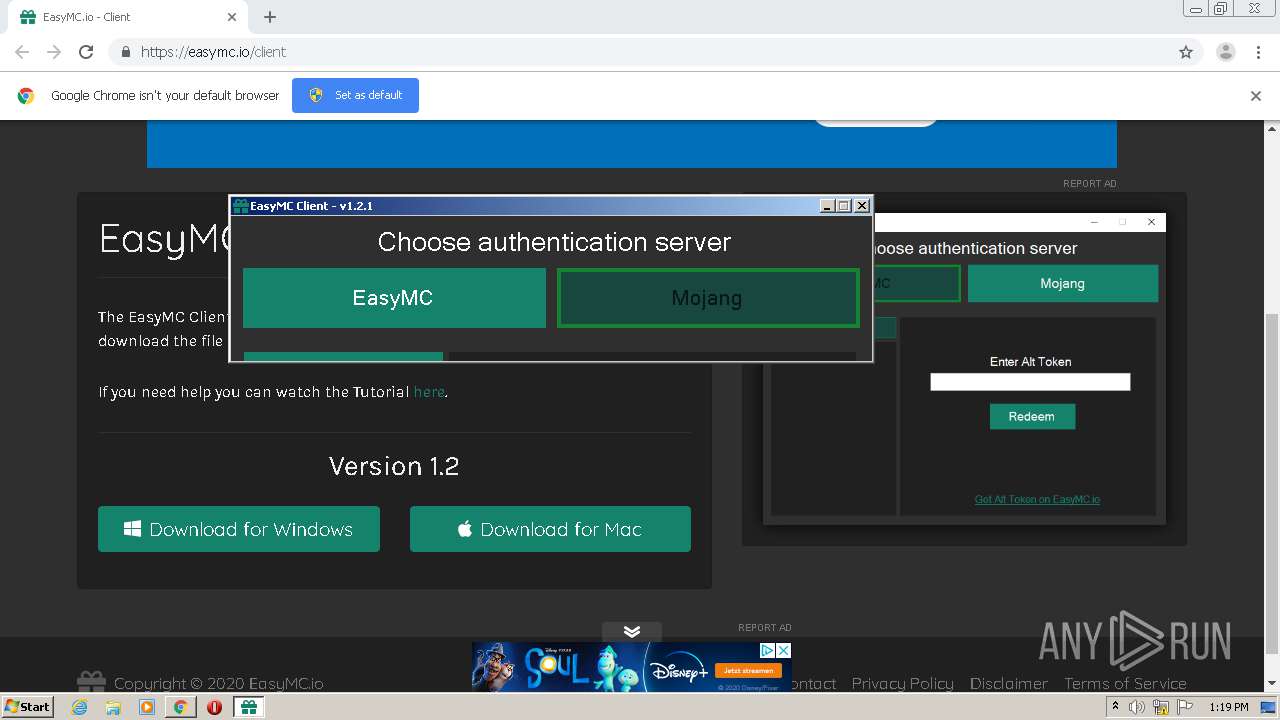The width and height of the screenshot is (1280, 720).
Task: Click Download for Windows button
Action: tap(239, 529)
